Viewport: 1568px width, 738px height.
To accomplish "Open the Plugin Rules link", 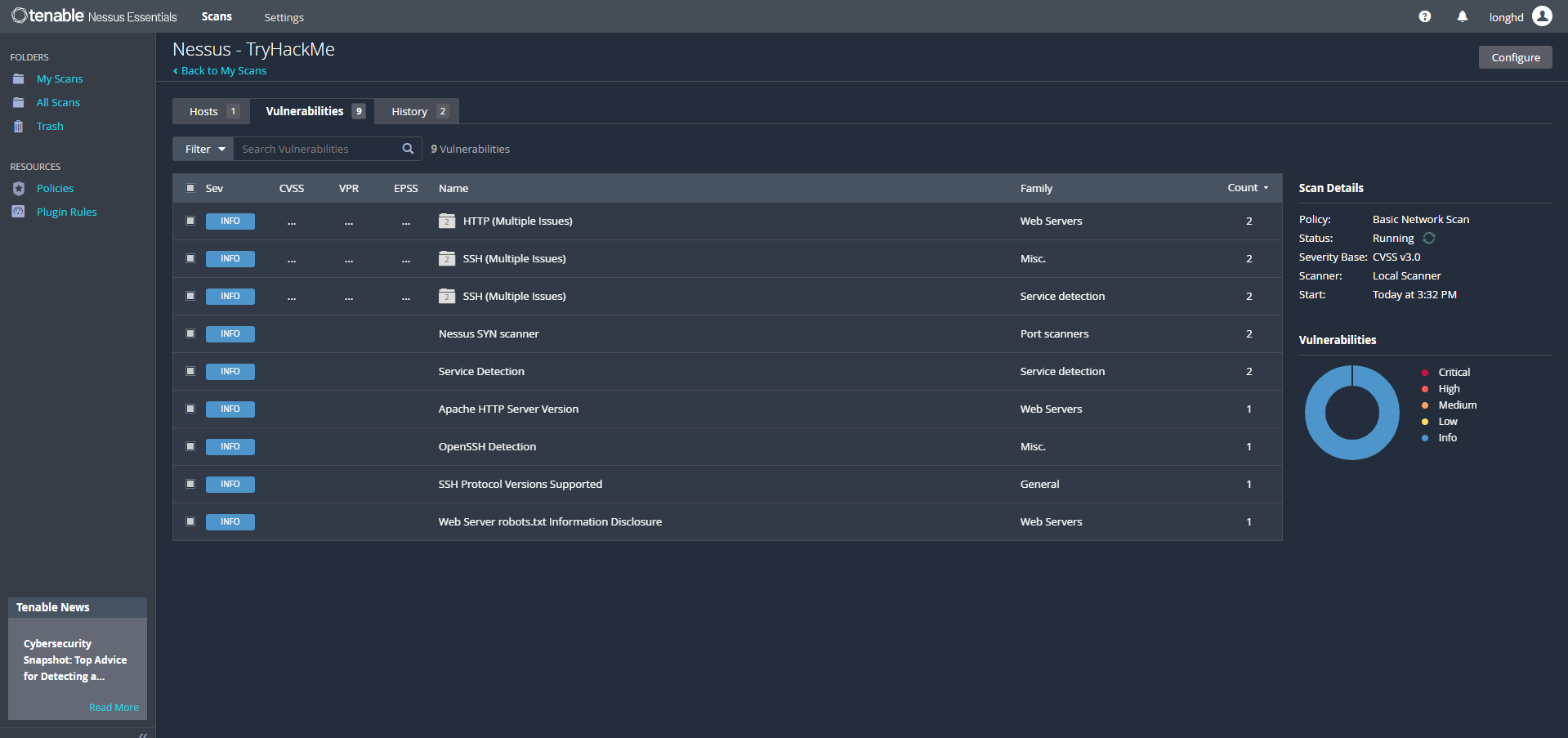I will [66, 212].
